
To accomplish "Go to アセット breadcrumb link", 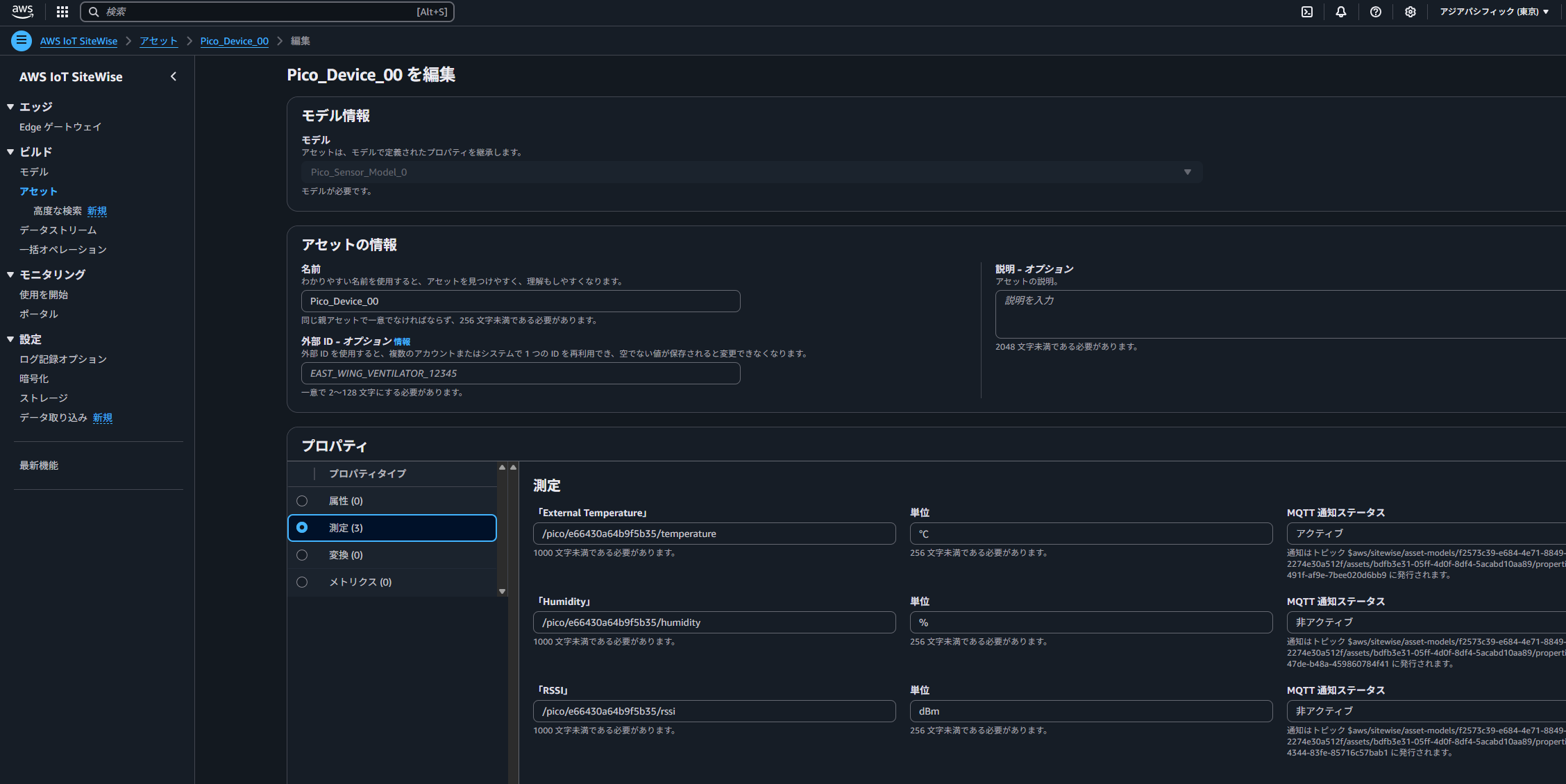I will [159, 41].
